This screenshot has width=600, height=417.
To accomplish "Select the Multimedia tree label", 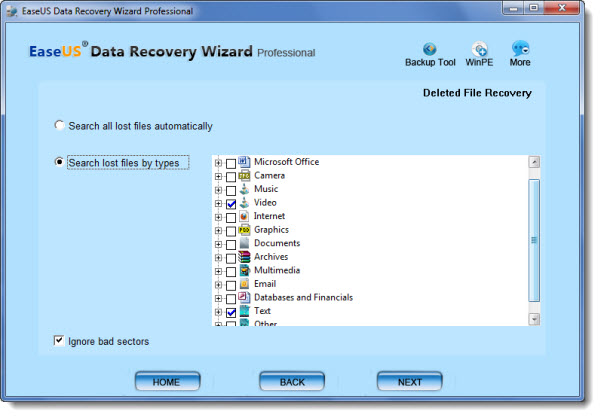I will click(277, 270).
